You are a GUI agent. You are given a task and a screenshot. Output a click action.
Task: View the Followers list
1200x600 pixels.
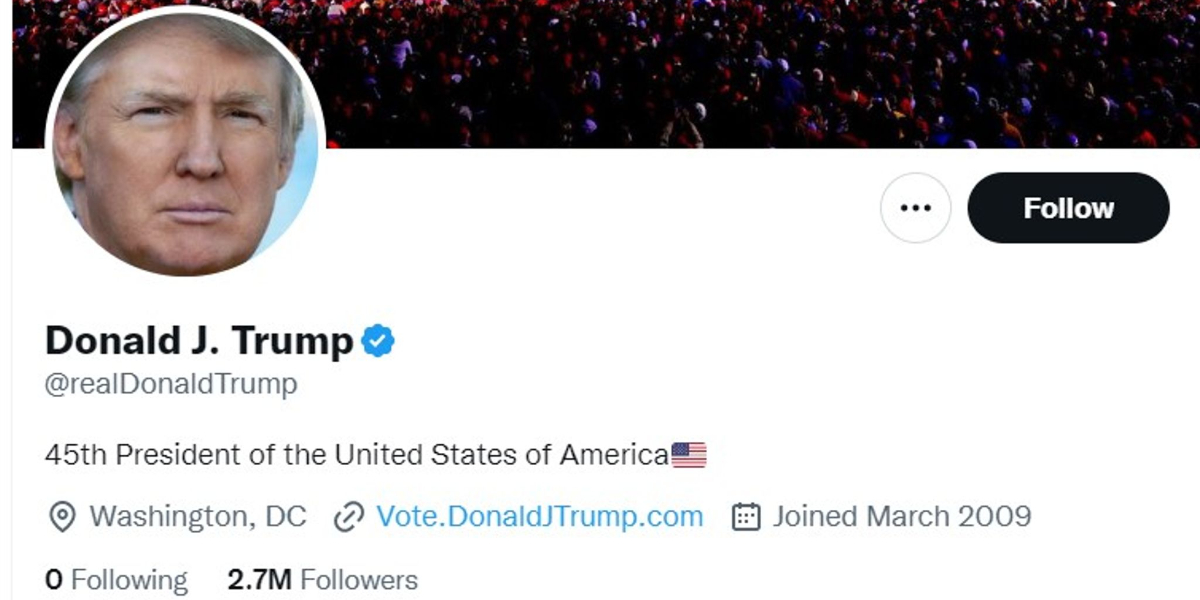(x=359, y=580)
